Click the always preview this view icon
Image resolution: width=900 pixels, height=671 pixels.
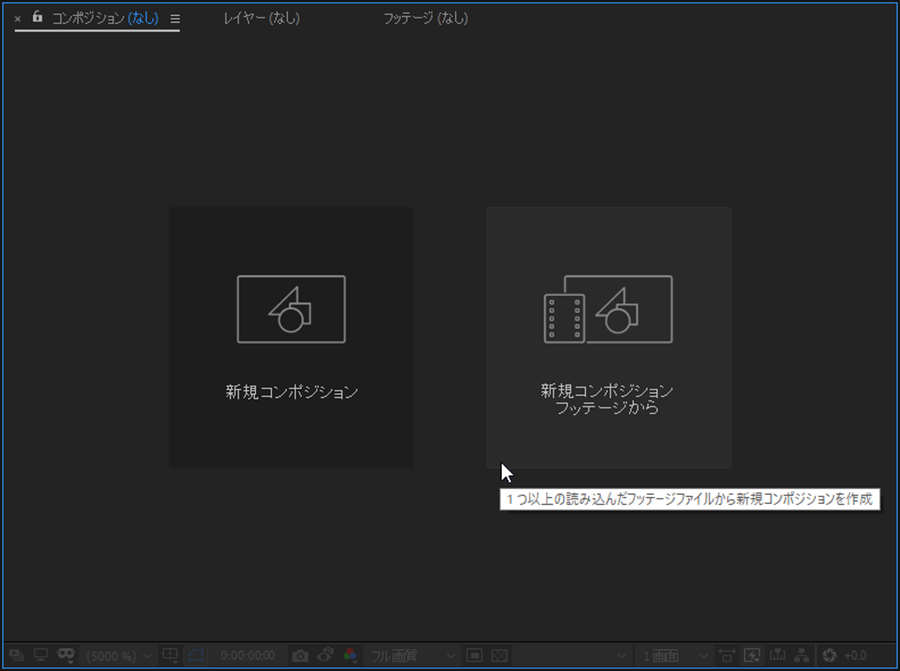point(17,655)
